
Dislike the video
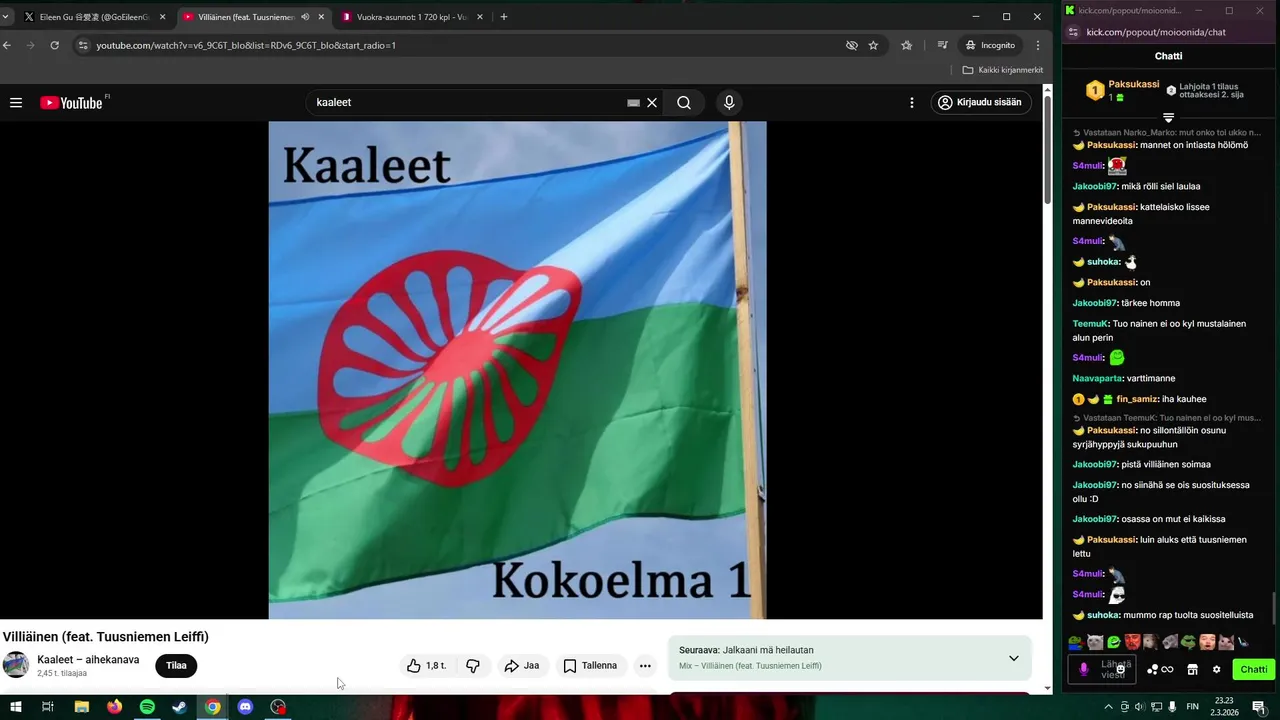[x=473, y=665]
